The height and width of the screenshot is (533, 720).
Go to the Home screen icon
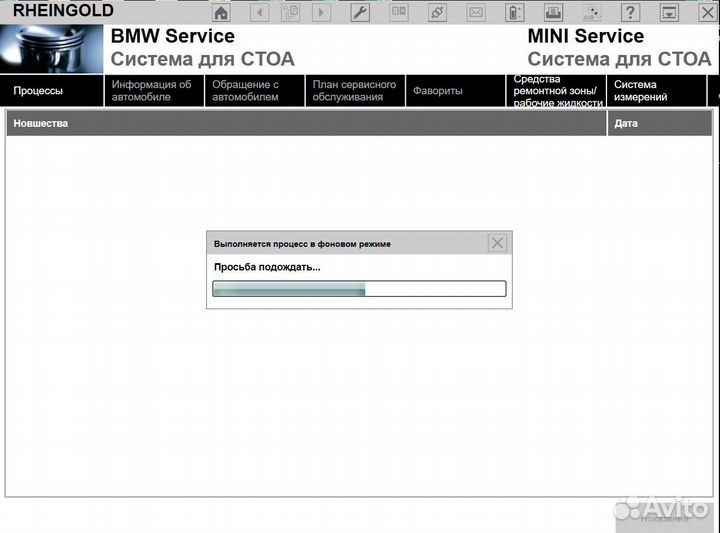221,12
